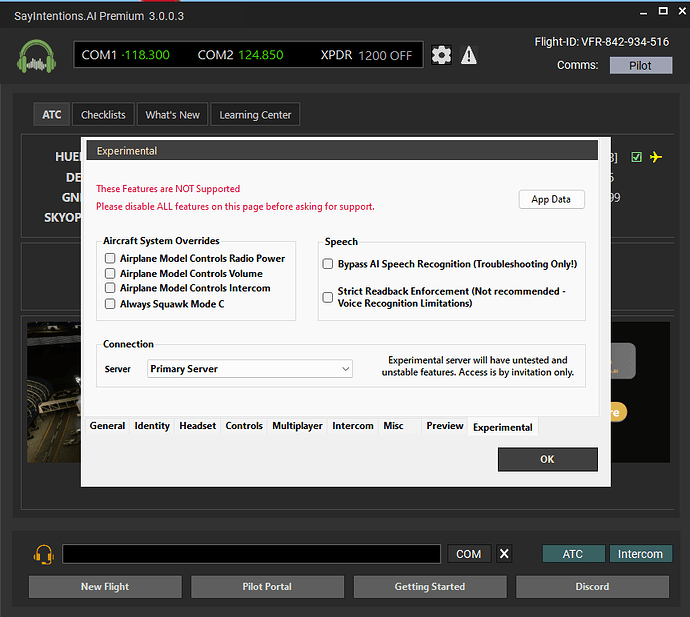Open the Checklists tab

[x=103, y=114]
